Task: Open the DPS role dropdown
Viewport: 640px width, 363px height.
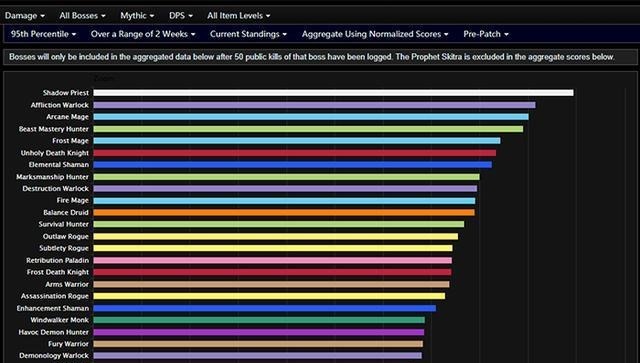Action: click(180, 16)
